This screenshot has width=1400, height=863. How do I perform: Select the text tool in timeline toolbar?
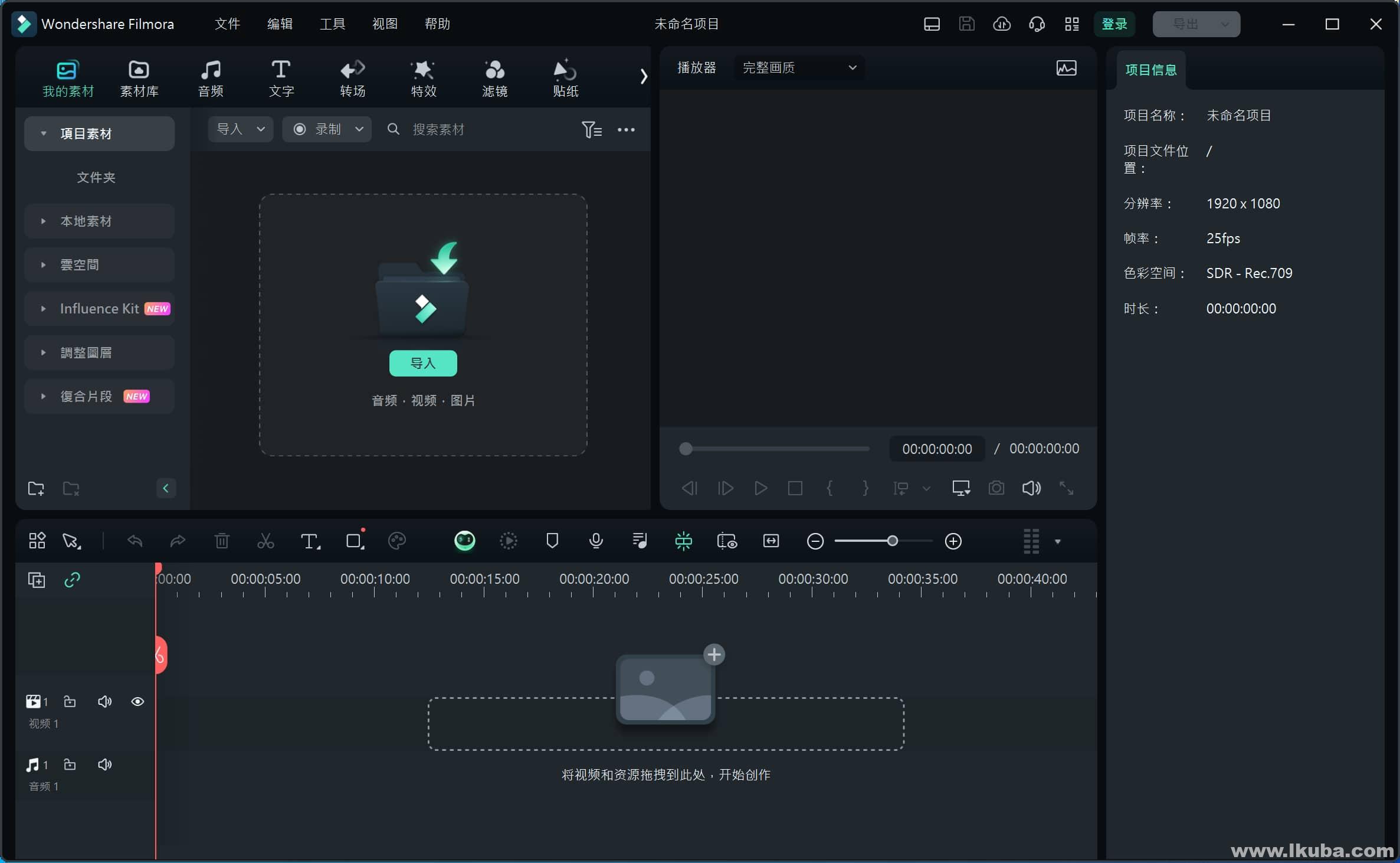click(x=310, y=541)
